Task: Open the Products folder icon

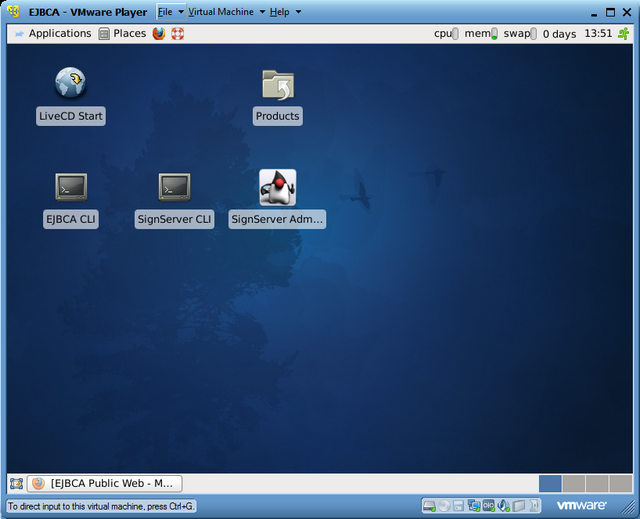Action: pos(278,85)
